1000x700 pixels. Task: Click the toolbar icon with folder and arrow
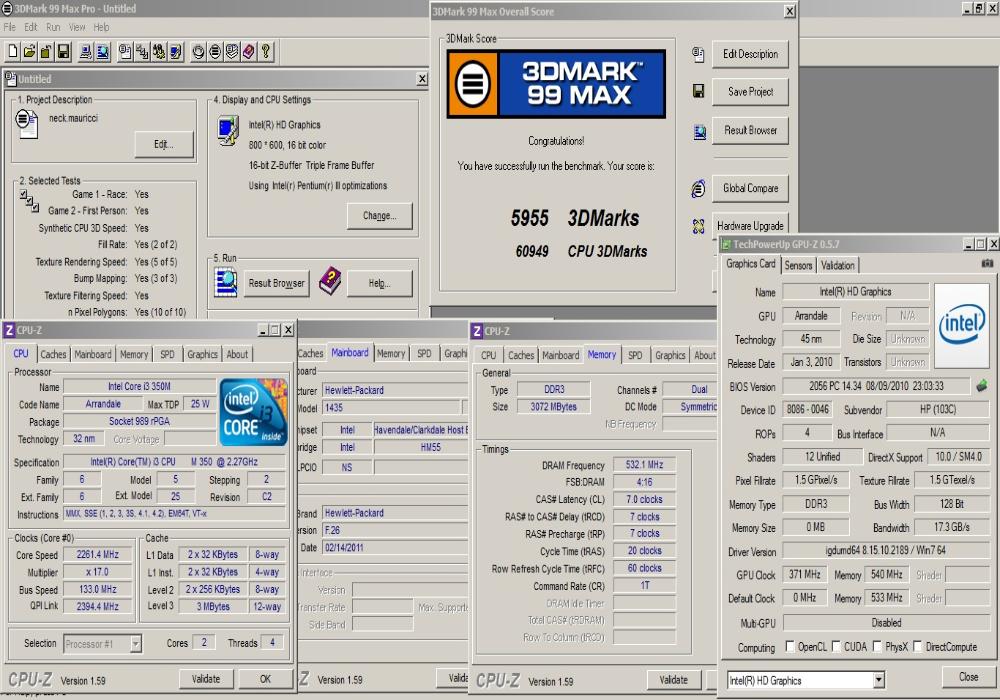pos(46,52)
